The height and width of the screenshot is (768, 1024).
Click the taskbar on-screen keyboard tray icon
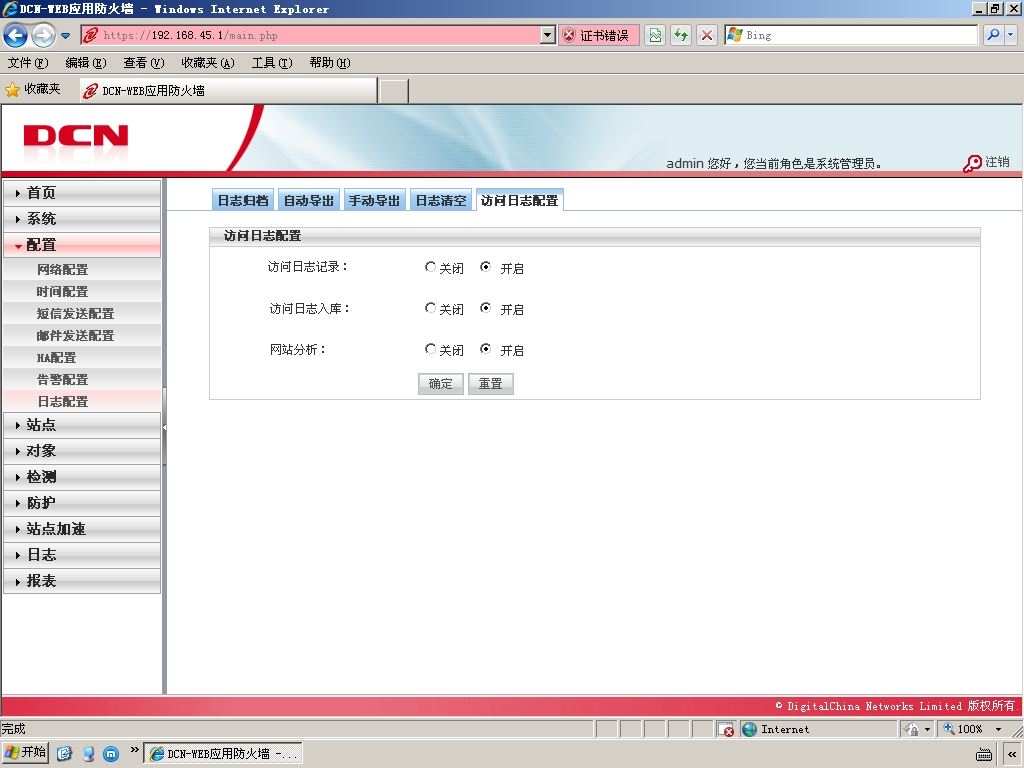click(x=984, y=754)
